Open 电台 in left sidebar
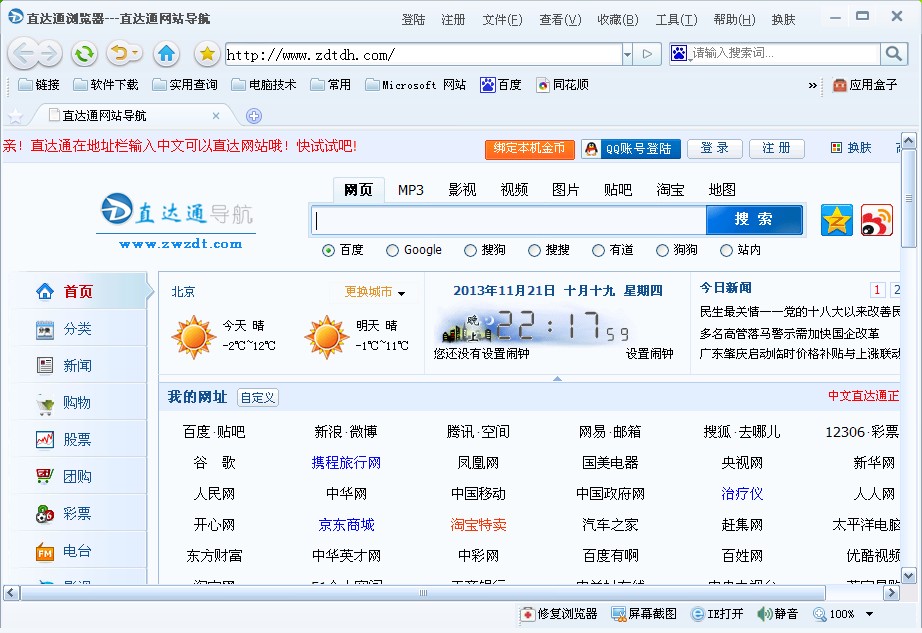The height and width of the screenshot is (633, 922). pos(77,551)
